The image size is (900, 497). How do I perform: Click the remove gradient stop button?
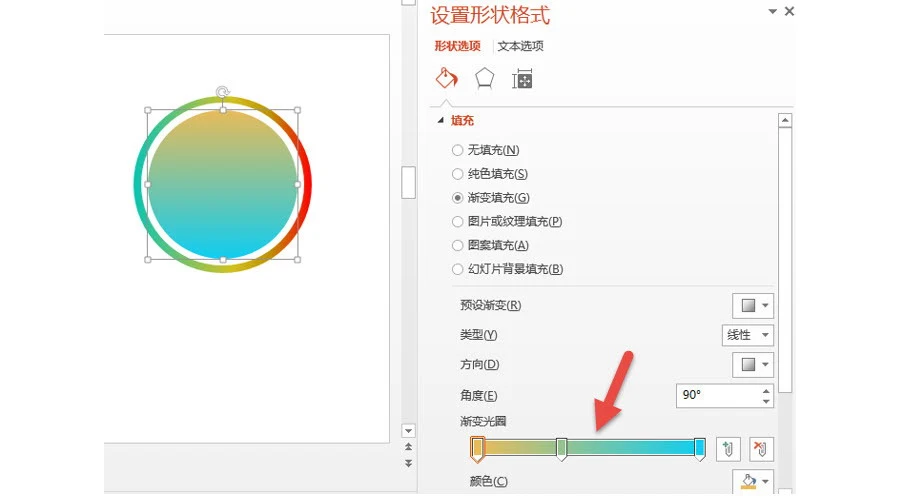[x=761, y=449]
